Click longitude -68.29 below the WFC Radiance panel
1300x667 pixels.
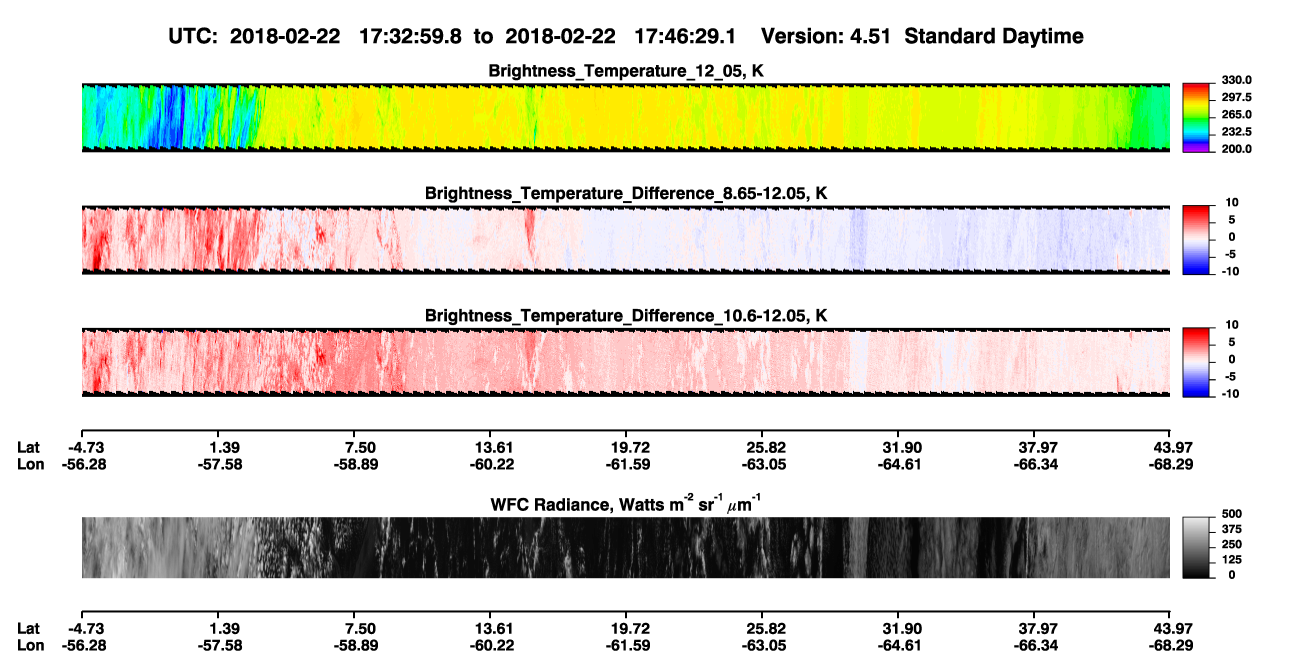pyautogui.click(x=1171, y=646)
